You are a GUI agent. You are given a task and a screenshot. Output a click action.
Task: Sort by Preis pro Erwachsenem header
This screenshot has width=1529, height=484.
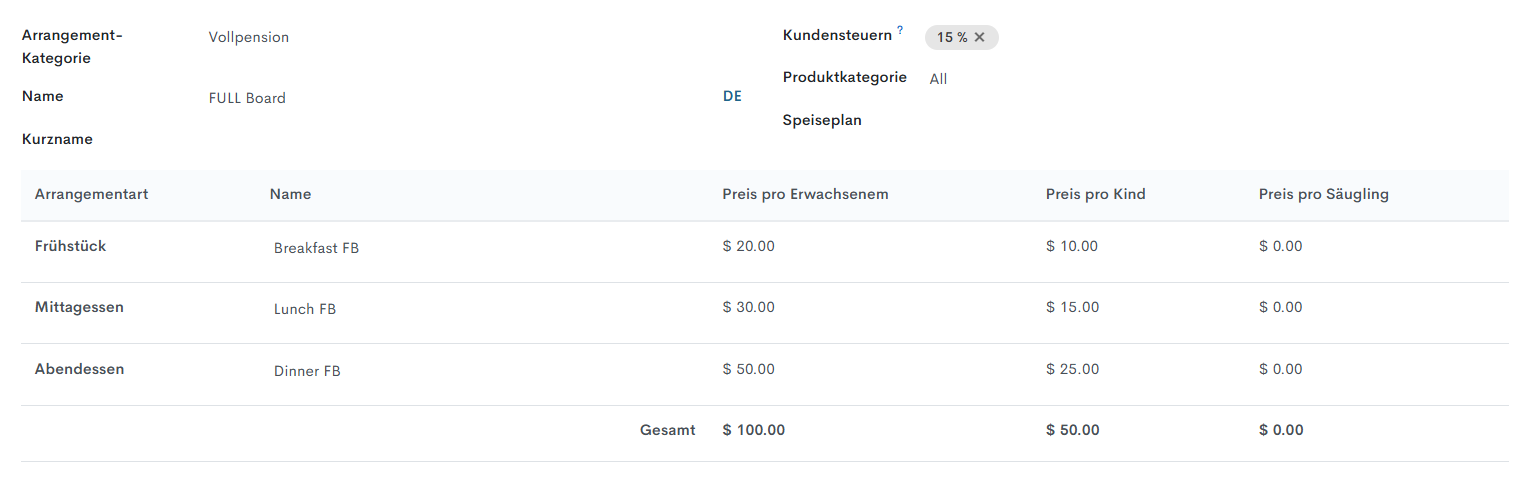(x=805, y=194)
